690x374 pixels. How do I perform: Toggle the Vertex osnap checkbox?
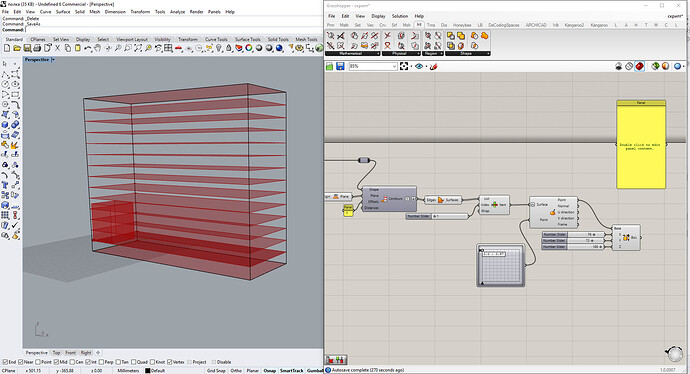click(169, 362)
